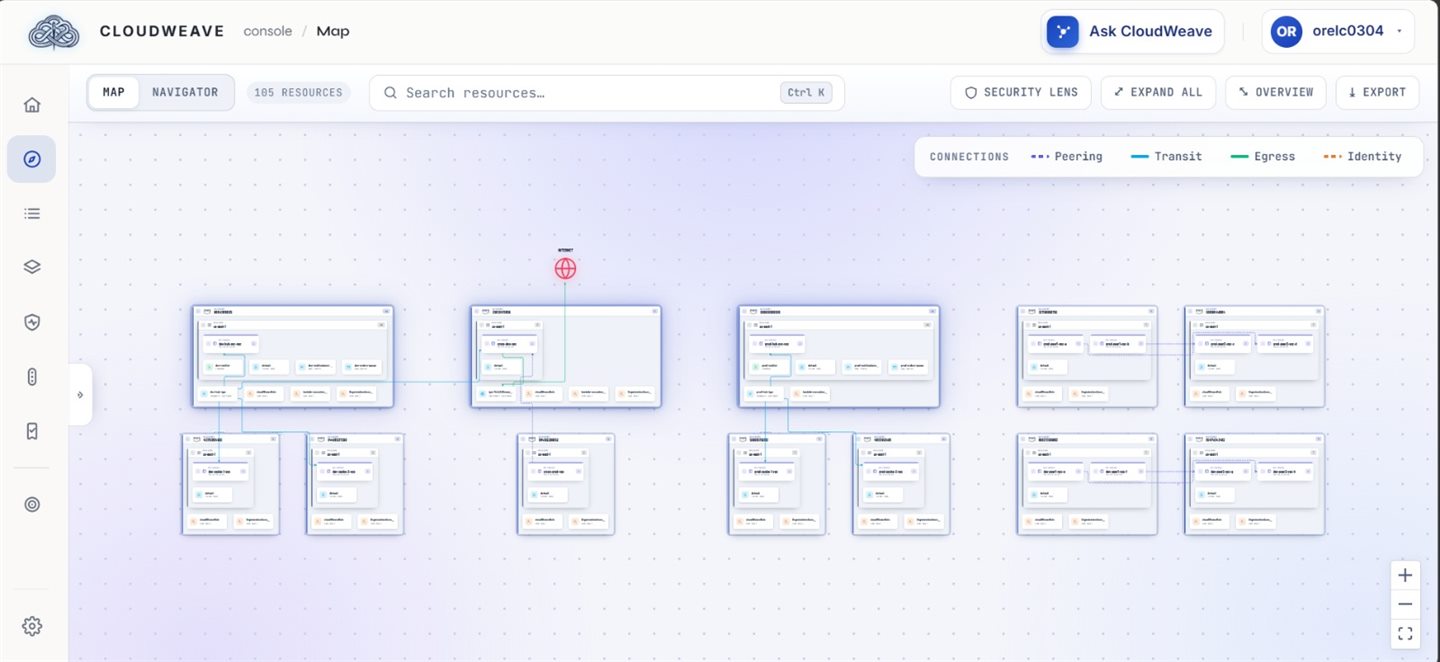This screenshot has height=662, width=1440.
Task: Click the collapse arrows icon on Overview
Action: point(1243,92)
